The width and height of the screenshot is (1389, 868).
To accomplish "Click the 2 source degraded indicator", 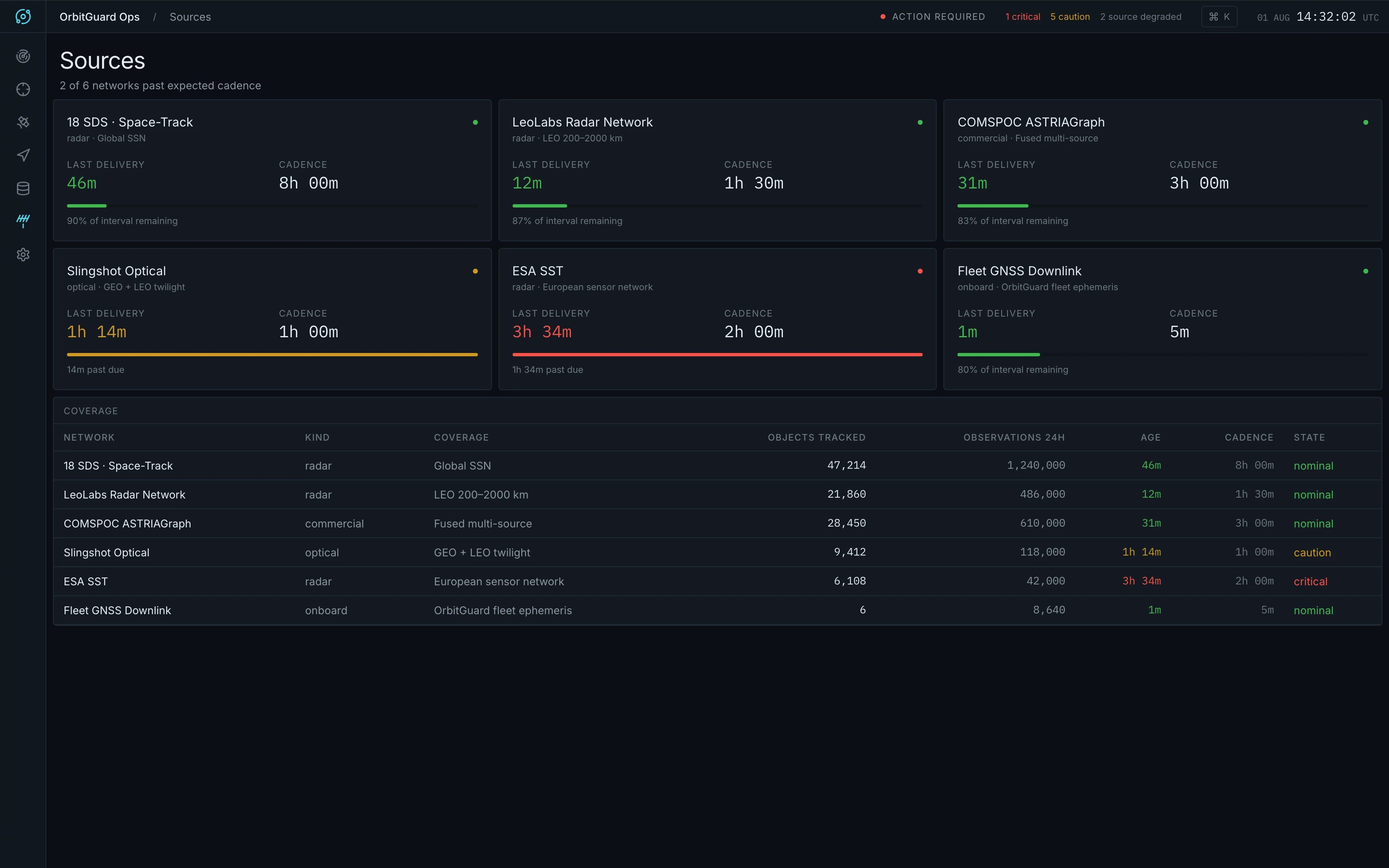I will pos(1141,17).
